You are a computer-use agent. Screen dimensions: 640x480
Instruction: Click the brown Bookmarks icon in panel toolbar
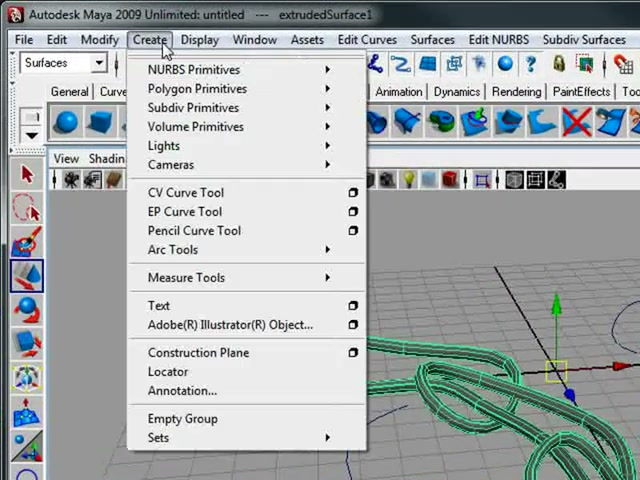point(114,180)
